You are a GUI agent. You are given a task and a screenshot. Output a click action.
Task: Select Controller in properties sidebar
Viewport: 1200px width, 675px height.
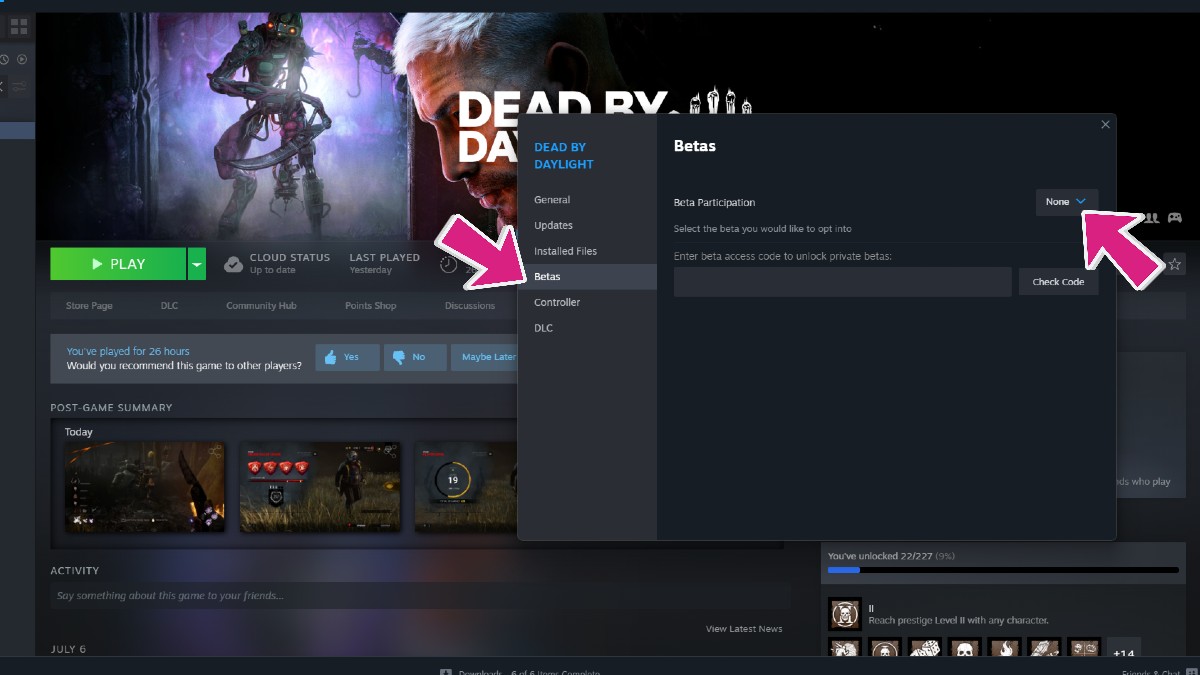coord(587,302)
